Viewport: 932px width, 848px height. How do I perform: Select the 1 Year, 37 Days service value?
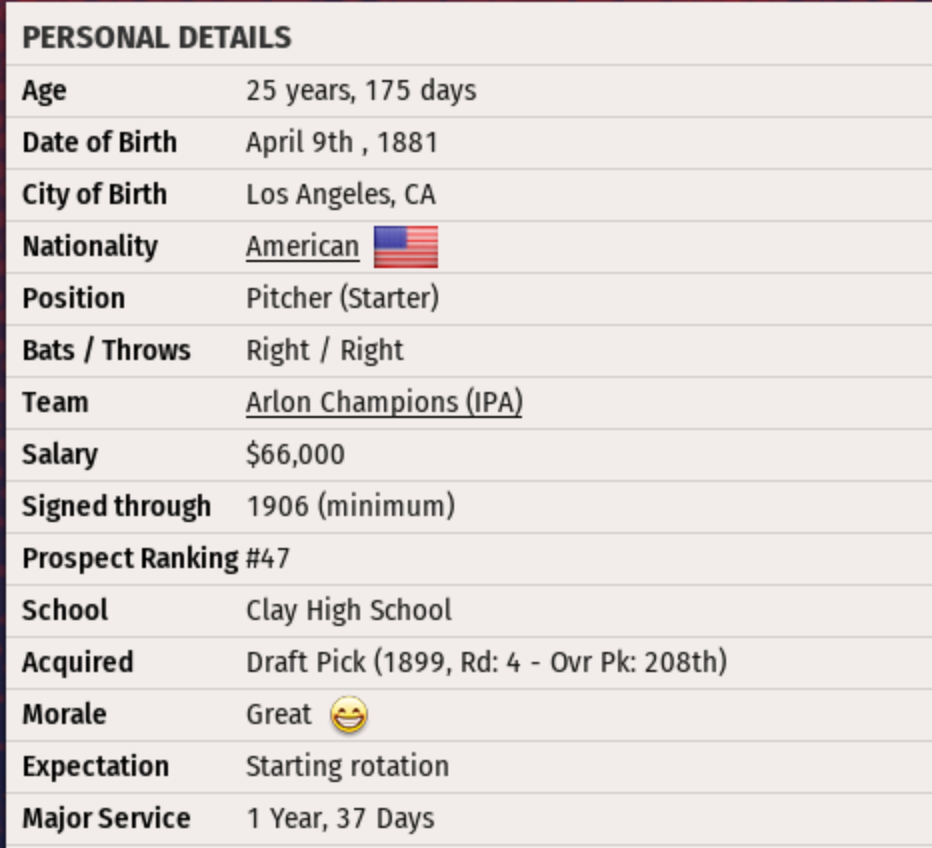pos(340,818)
